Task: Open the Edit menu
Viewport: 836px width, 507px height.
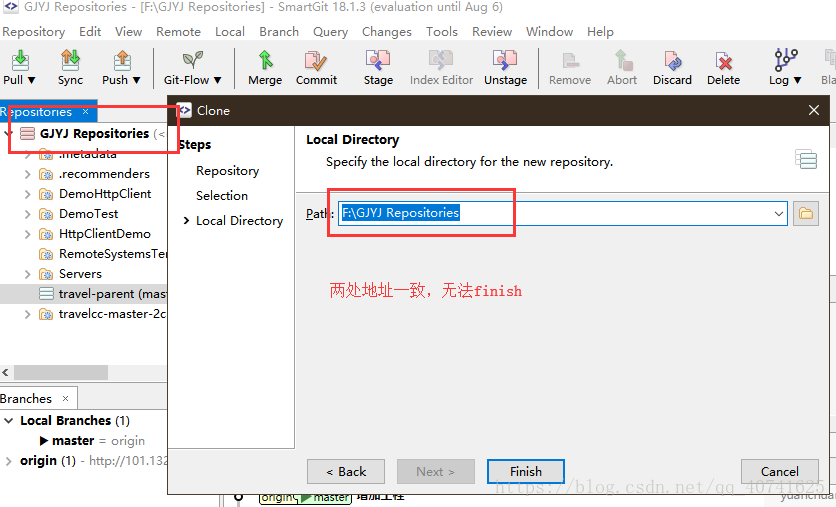Action: (90, 32)
